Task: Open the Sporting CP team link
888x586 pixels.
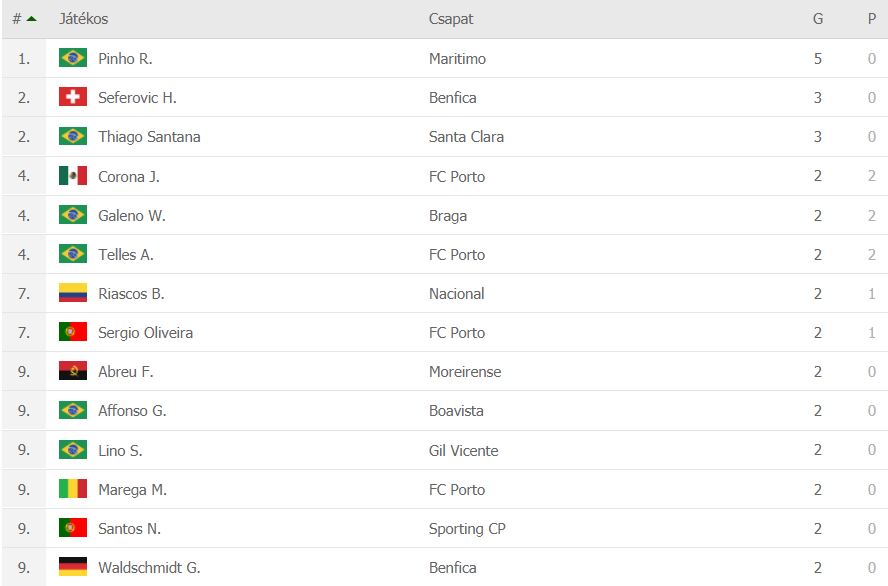Action: (467, 528)
